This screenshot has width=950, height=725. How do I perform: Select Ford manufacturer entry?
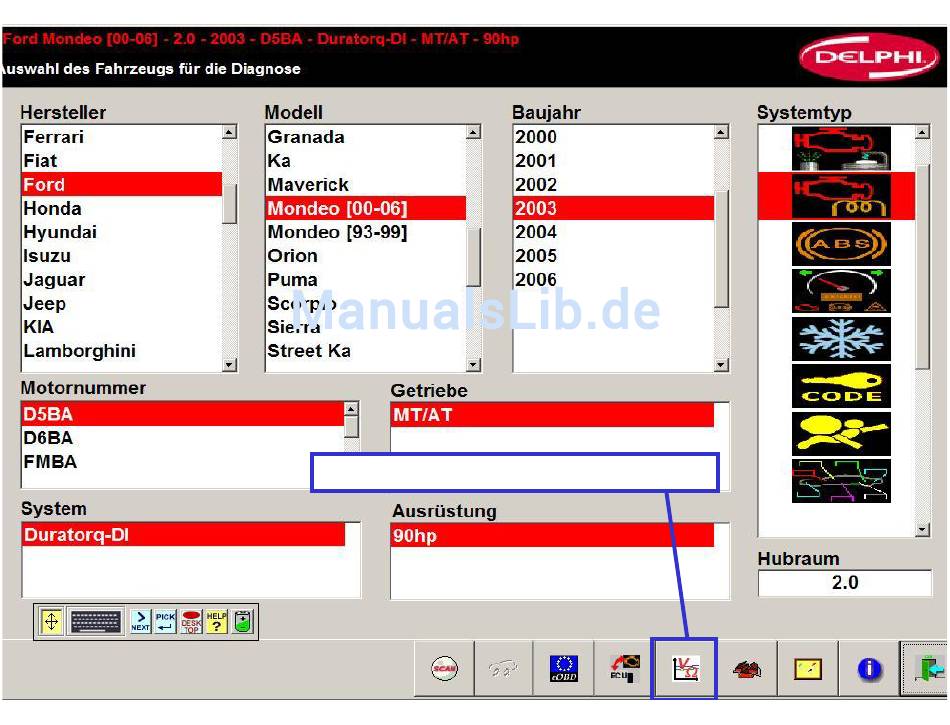click(x=122, y=184)
